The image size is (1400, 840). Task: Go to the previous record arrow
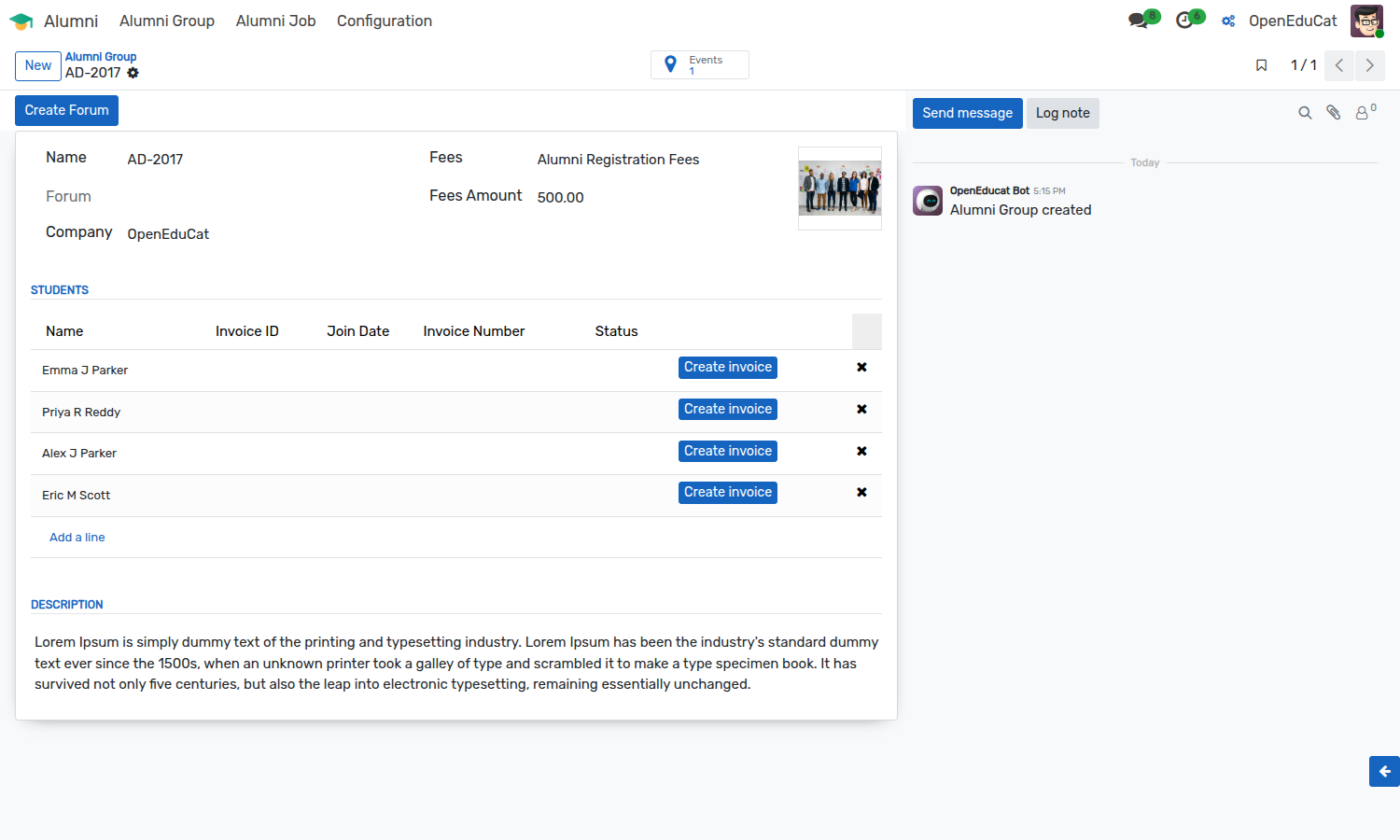coord(1339,65)
